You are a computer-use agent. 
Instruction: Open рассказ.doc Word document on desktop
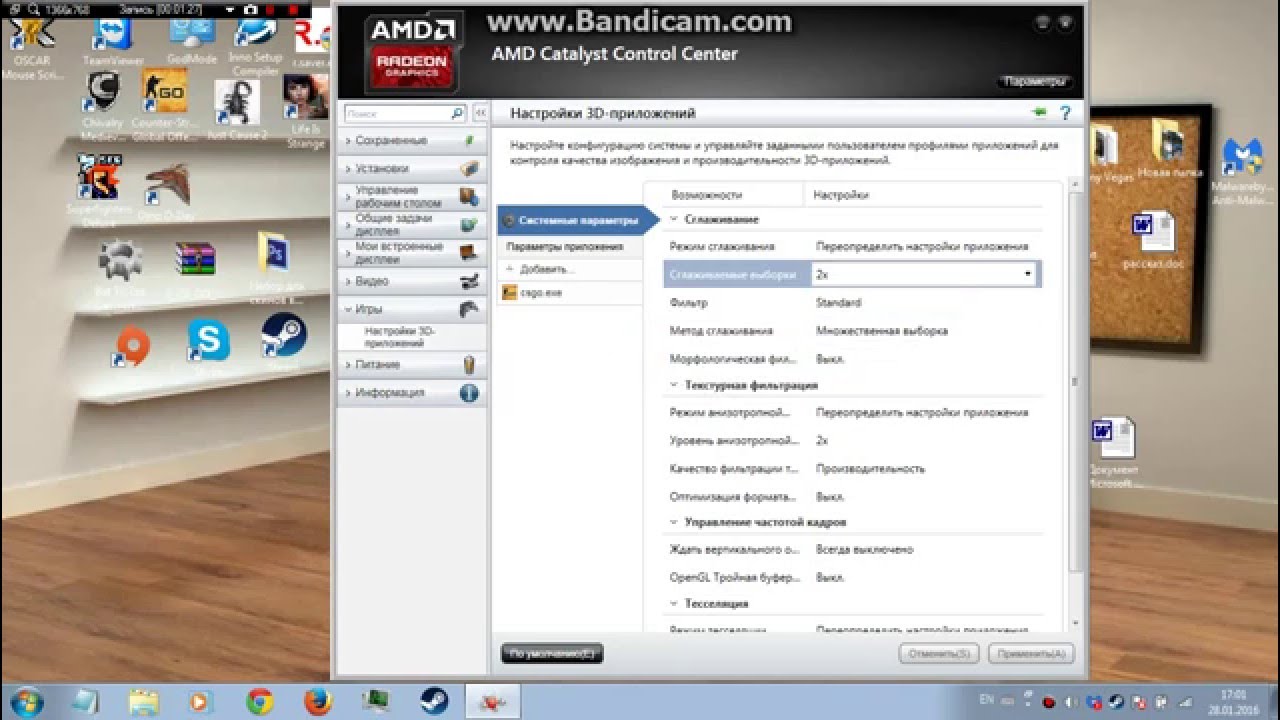pos(1153,242)
